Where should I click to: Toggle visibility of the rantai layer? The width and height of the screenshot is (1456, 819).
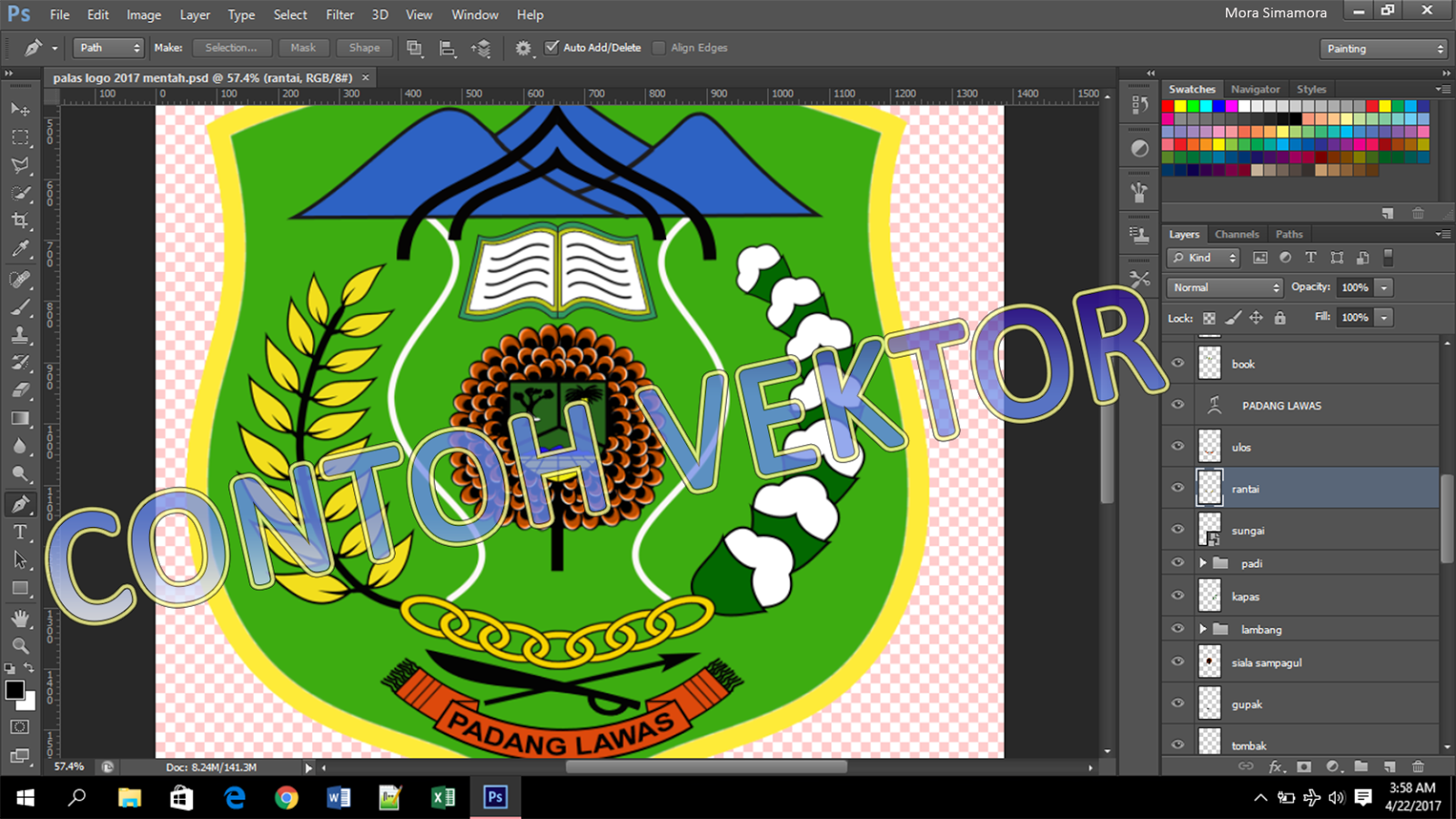(1178, 488)
